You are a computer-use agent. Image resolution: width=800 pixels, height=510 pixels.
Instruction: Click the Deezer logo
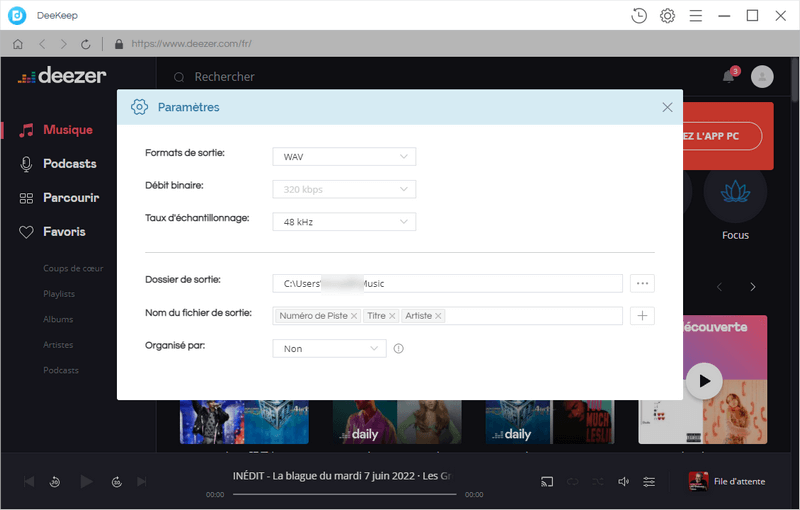(x=62, y=76)
